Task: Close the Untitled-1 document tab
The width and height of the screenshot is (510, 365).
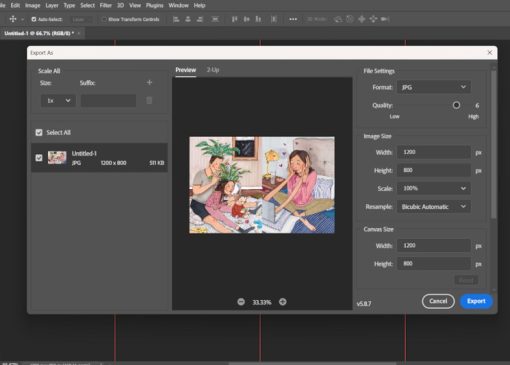Action: (79, 33)
